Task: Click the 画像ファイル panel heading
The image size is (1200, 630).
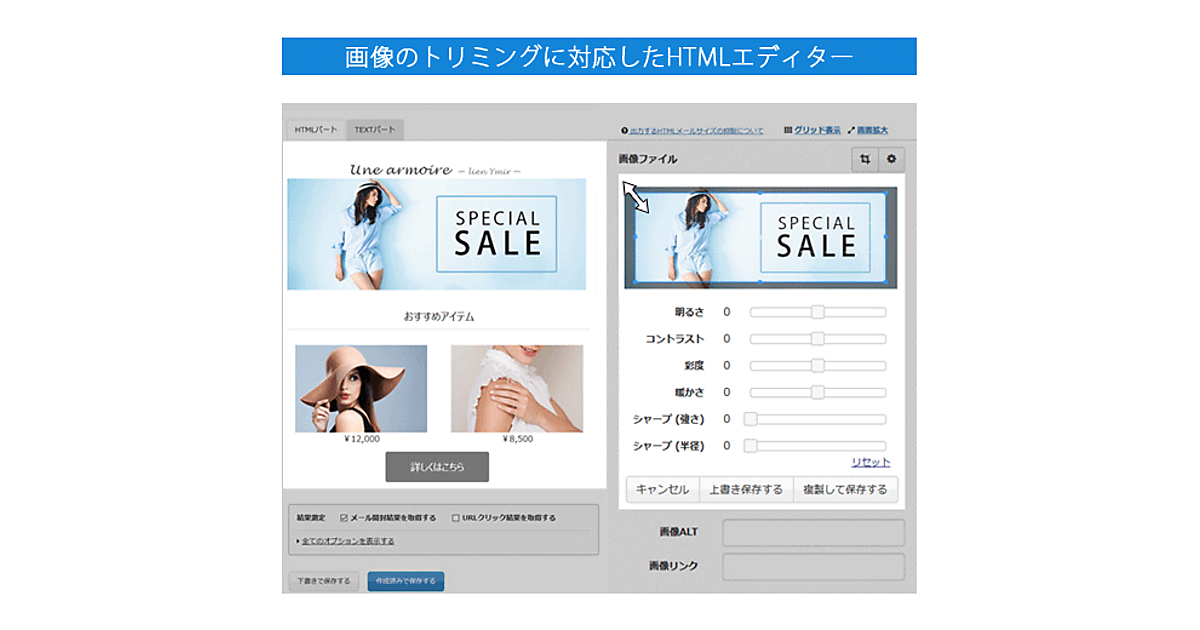Action: coord(647,159)
